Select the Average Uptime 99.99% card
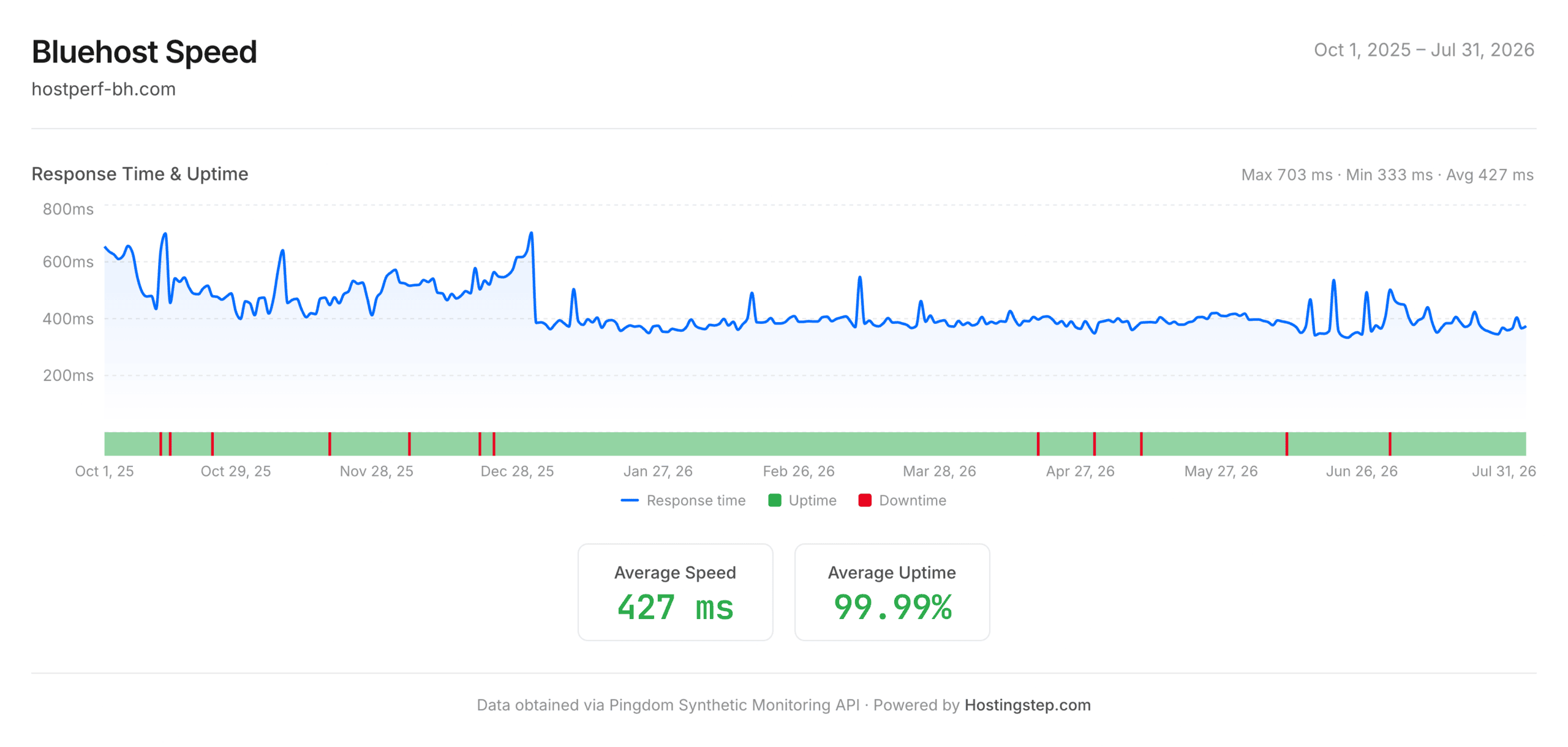Viewport: 1568px width, 747px height. point(892,591)
